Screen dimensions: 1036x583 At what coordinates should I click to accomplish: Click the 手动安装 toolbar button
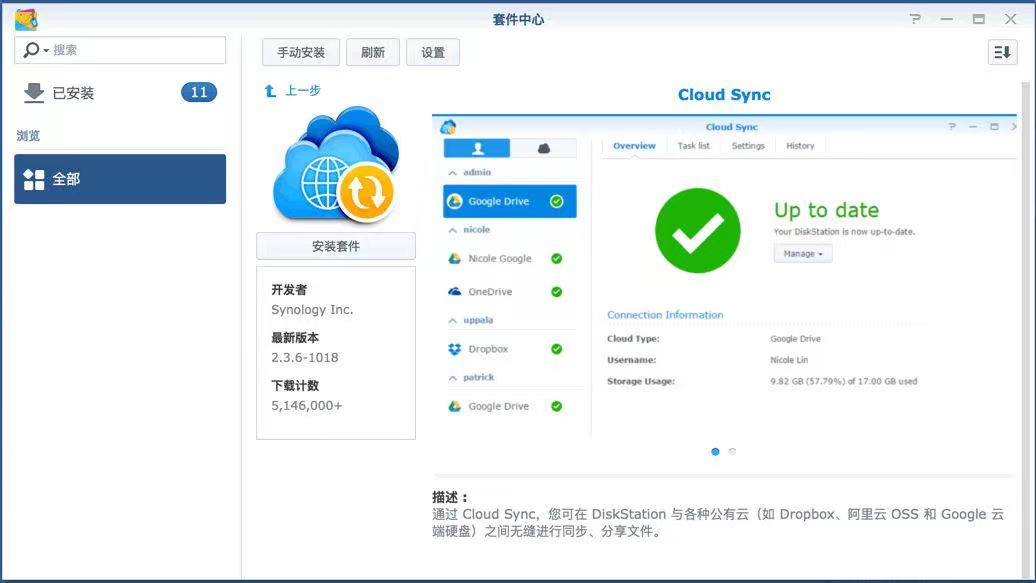[300, 52]
